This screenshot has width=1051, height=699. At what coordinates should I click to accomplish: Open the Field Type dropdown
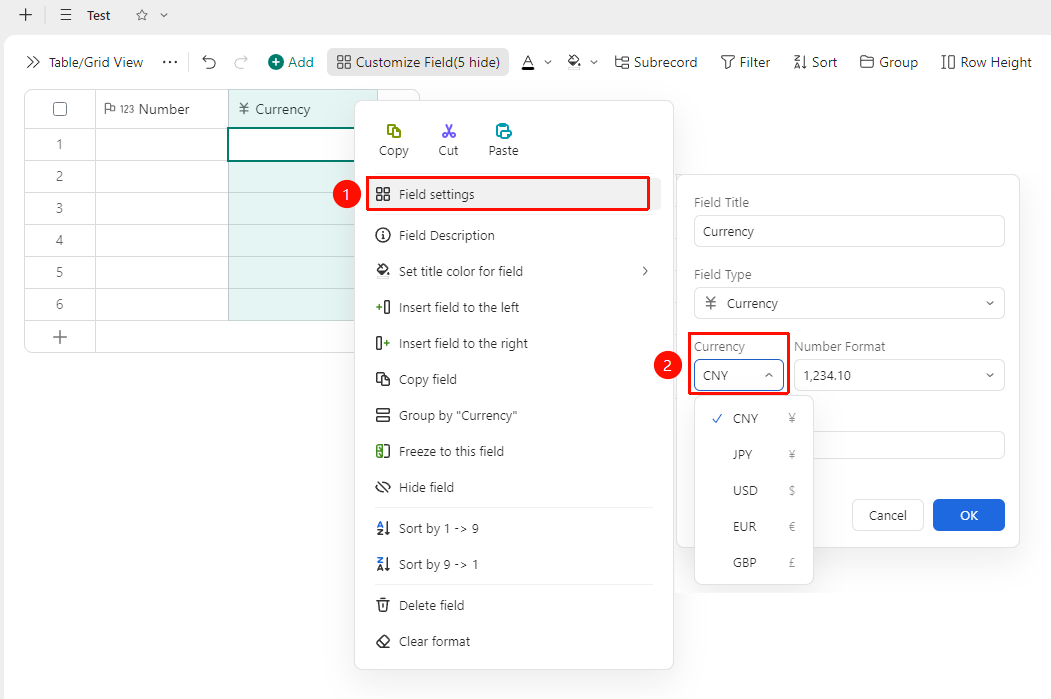coord(849,303)
